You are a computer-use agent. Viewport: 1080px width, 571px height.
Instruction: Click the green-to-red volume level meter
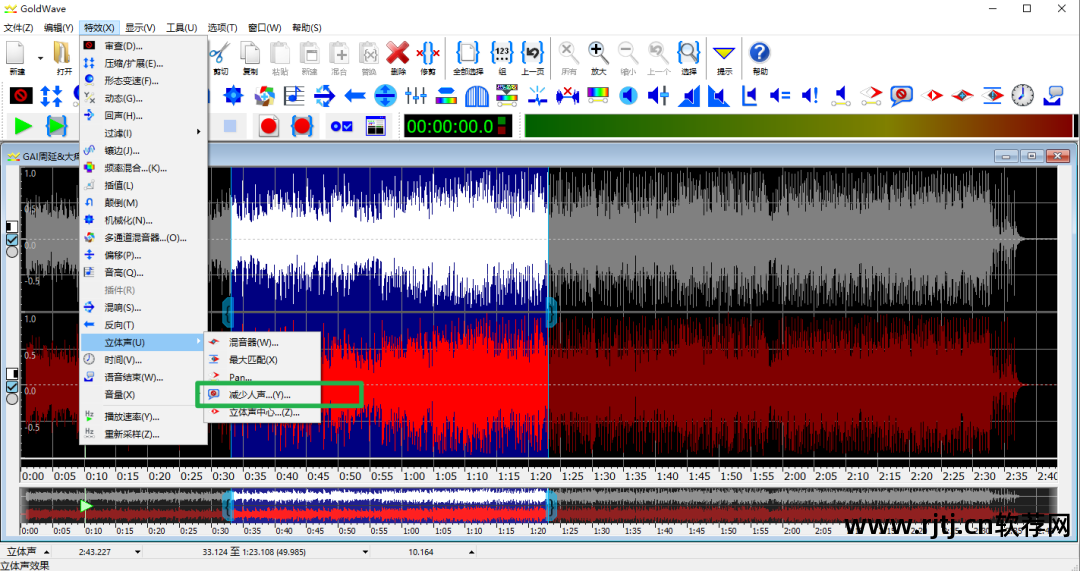pyautogui.click(x=798, y=126)
